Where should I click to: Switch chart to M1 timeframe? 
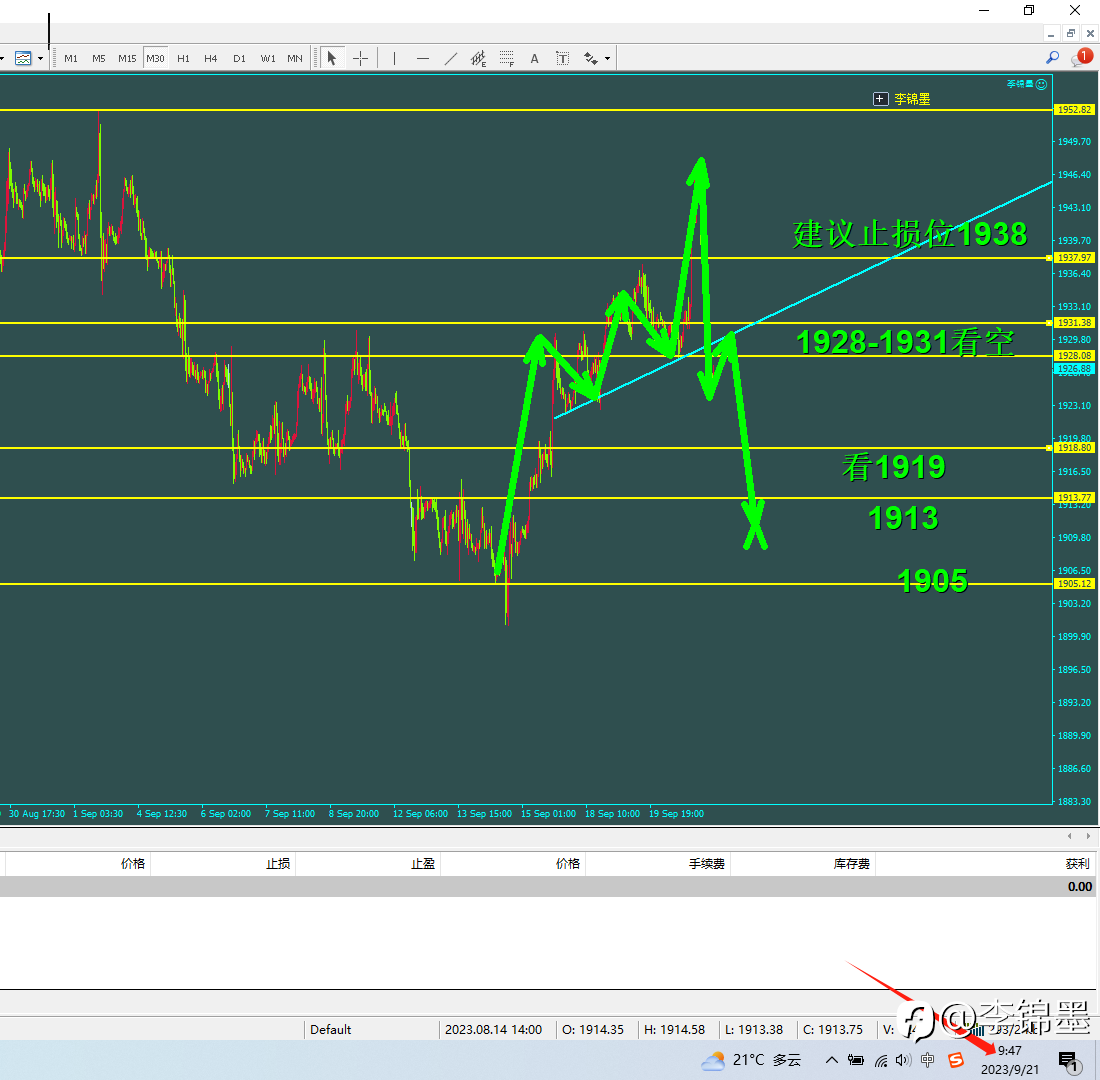71,58
